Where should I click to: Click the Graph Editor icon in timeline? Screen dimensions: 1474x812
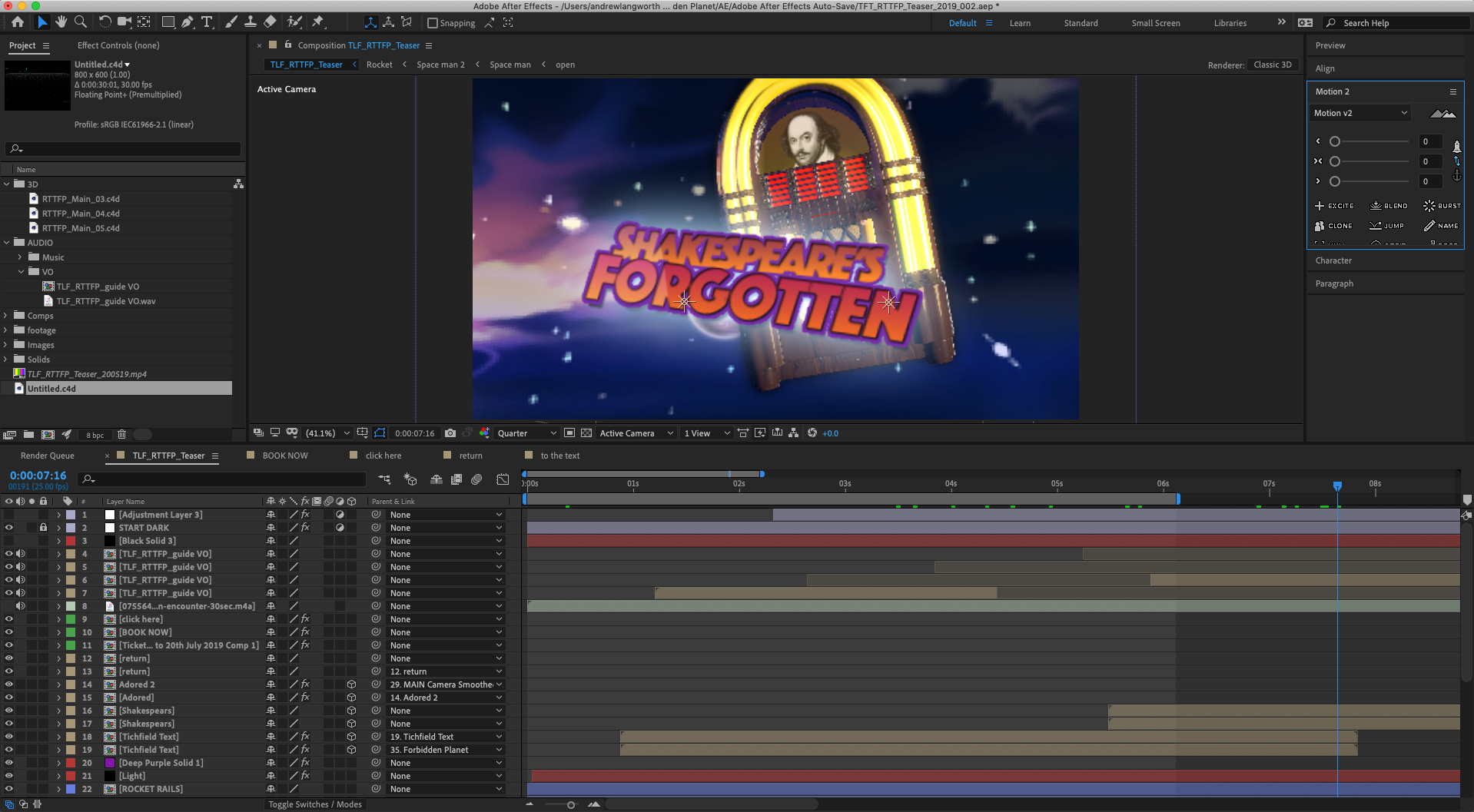coord(503,479)
